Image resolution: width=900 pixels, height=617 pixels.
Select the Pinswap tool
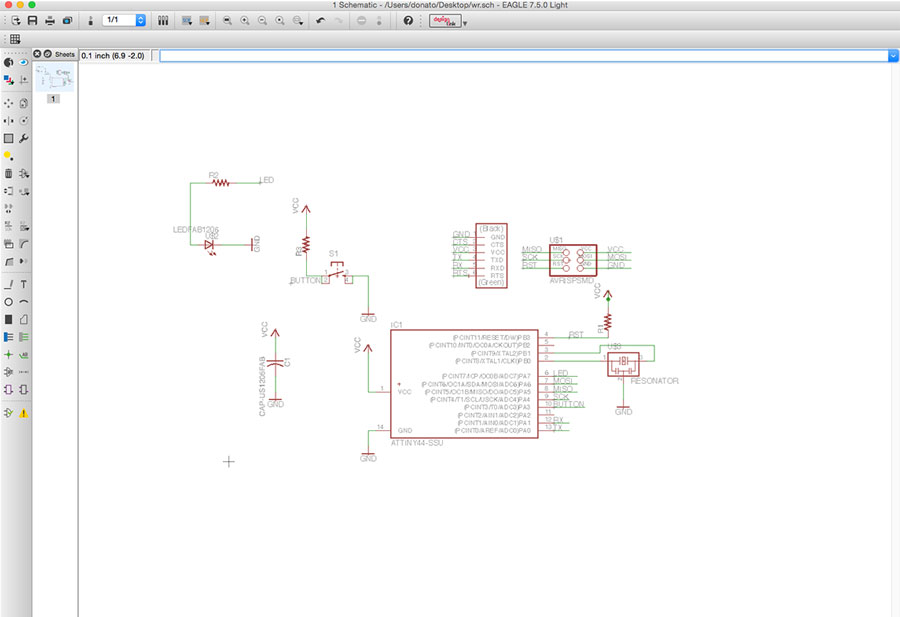(8, 191)
